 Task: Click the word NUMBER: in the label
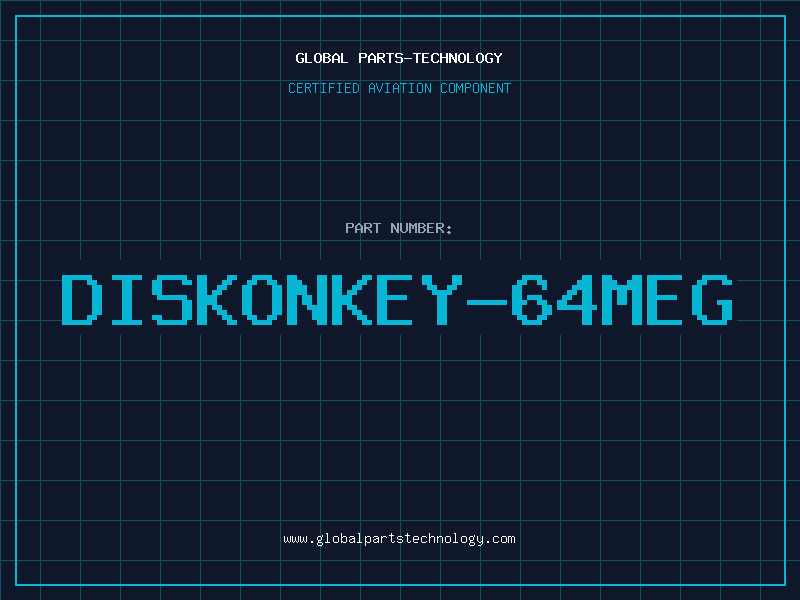(421, 228)
